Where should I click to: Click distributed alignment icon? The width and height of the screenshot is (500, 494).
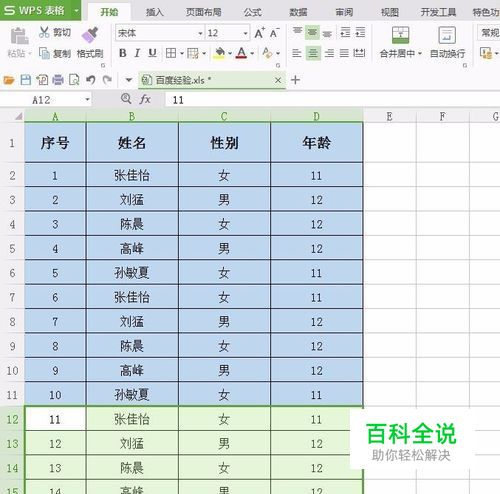(x=359, y=53)
